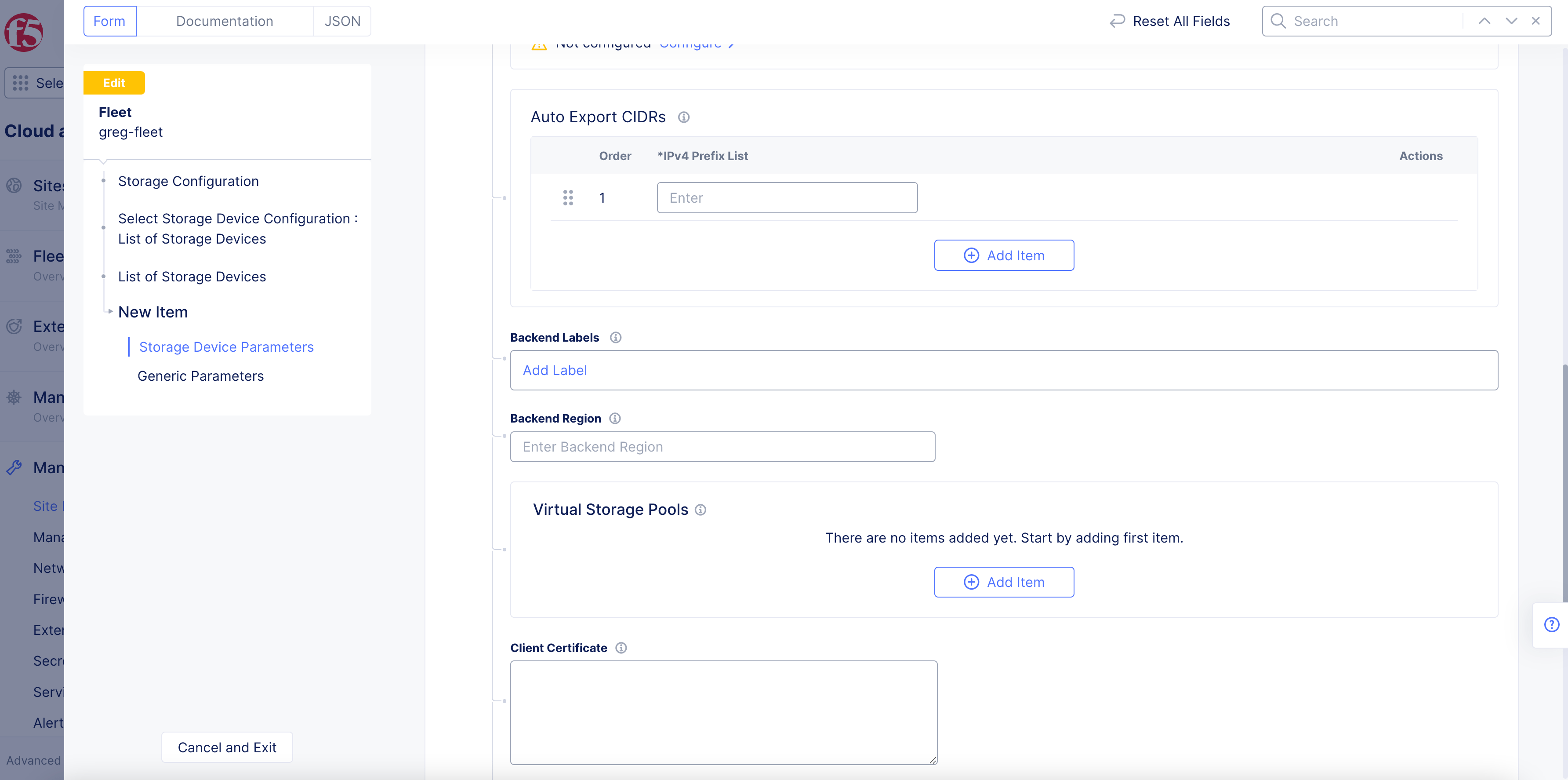
Task: Select Generic Parameters in the tree
Action: [200, 376]
